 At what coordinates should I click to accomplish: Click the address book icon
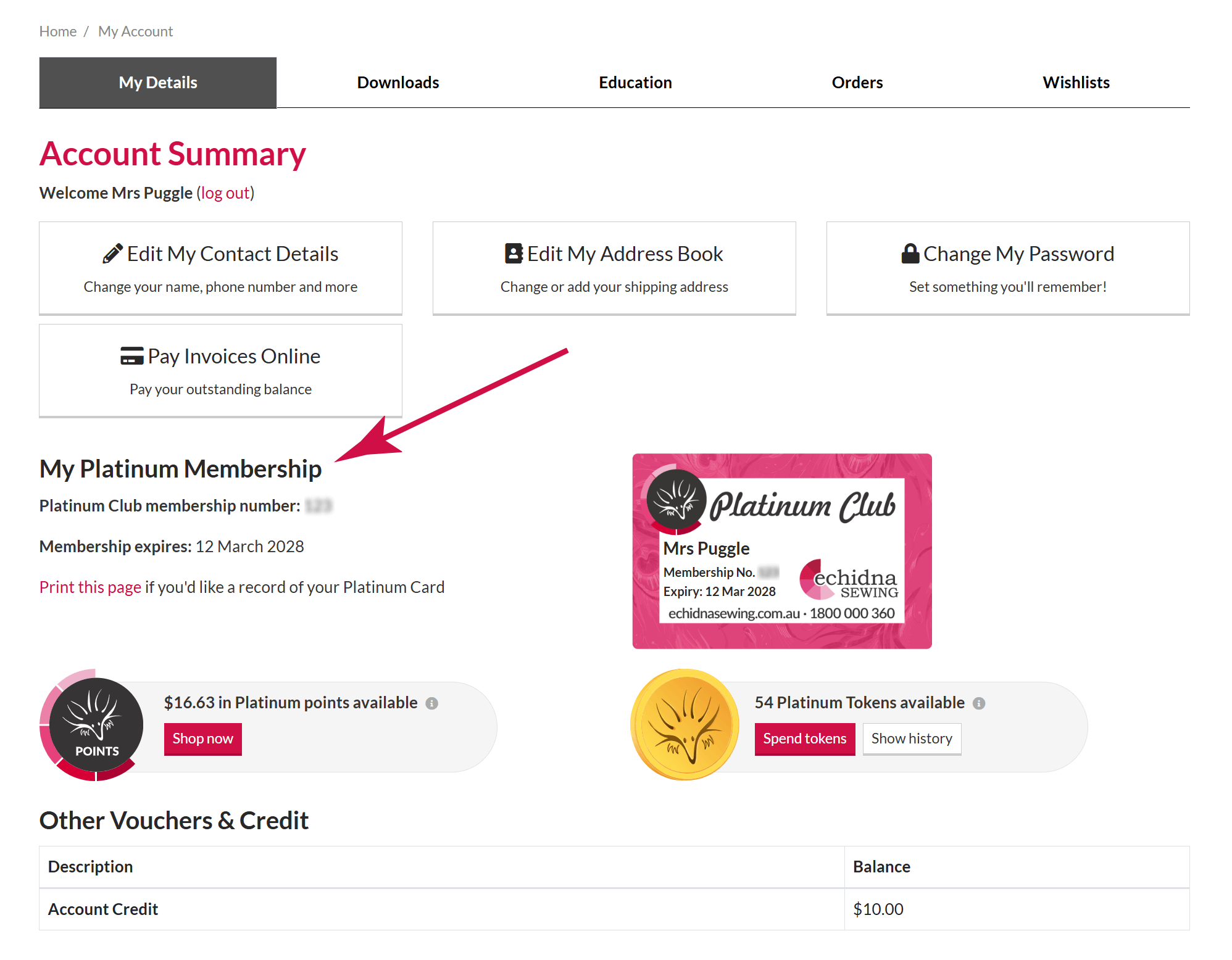click(514, 254)
